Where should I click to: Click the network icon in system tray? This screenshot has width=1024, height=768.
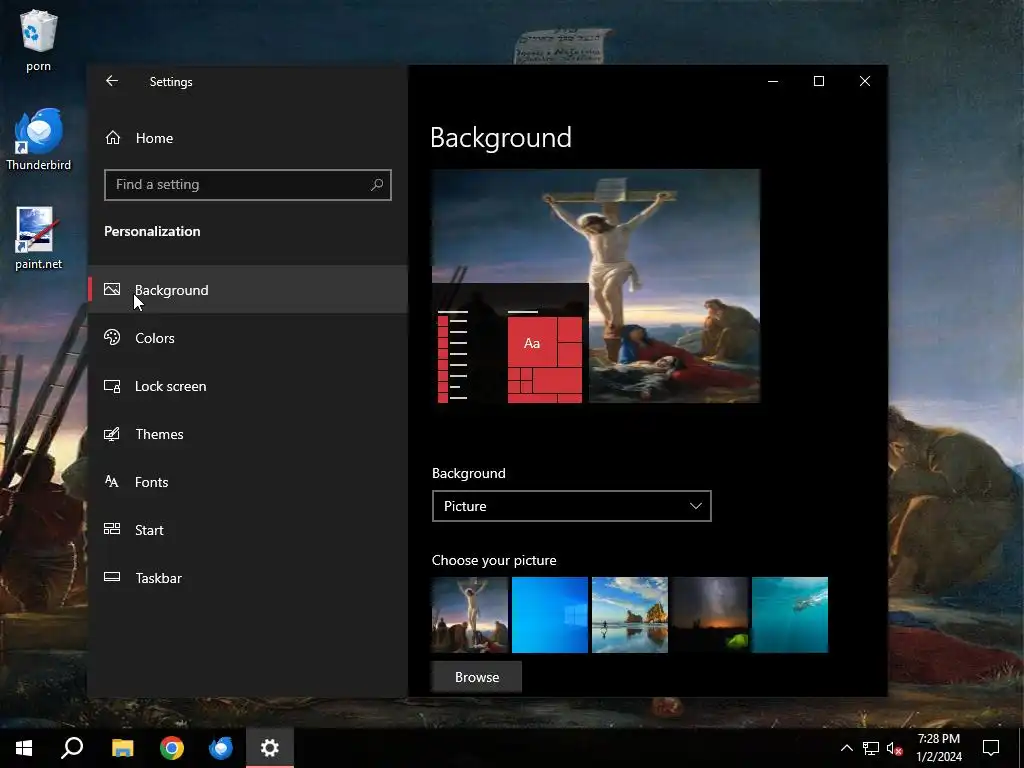[871, 748]
